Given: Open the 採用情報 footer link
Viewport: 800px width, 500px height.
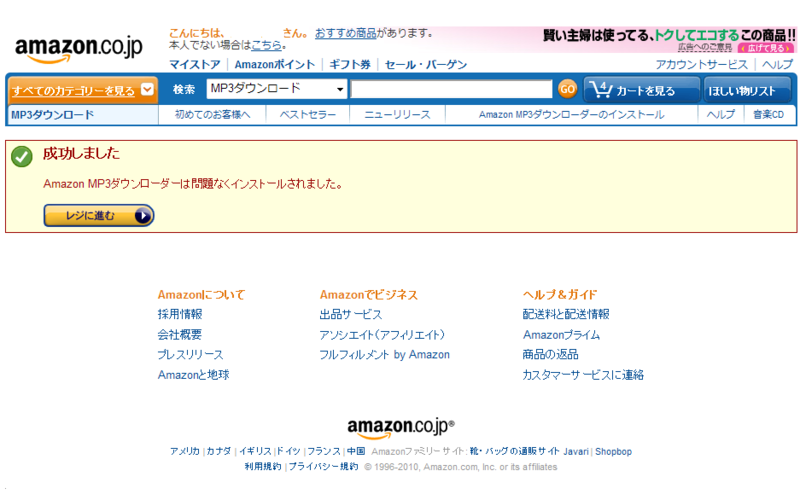Looking at the screenshot, I should click(180, 314).
